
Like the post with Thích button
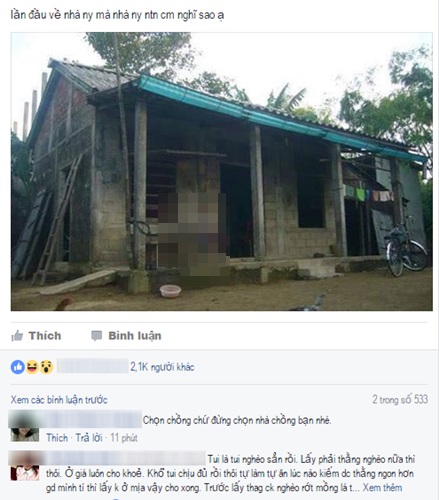pos(36,336)
